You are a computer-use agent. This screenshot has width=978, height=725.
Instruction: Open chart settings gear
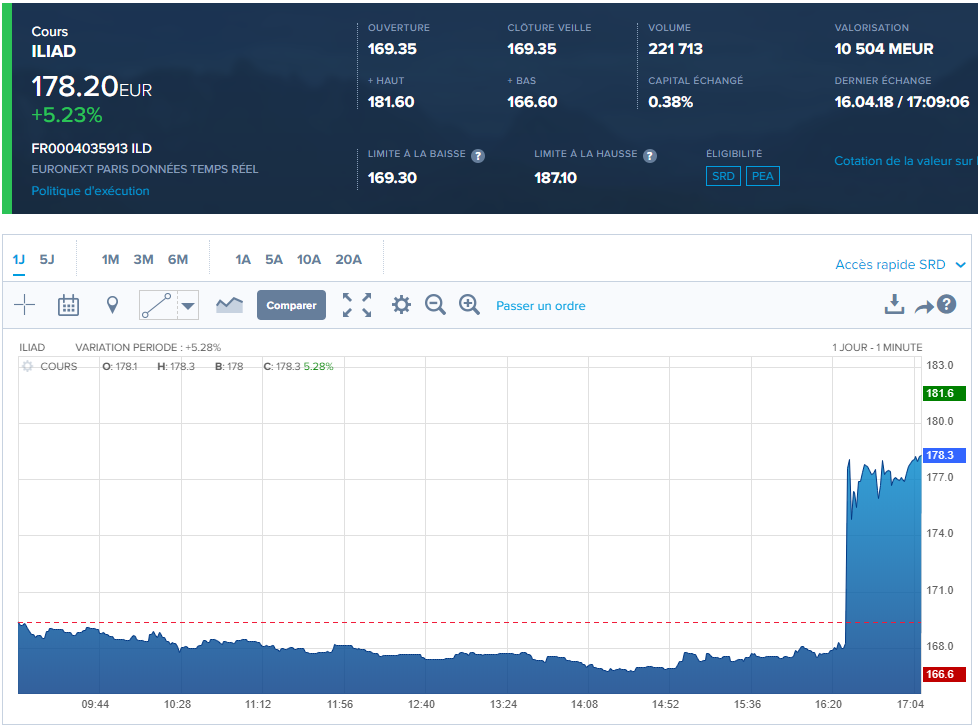click(401, 305)
